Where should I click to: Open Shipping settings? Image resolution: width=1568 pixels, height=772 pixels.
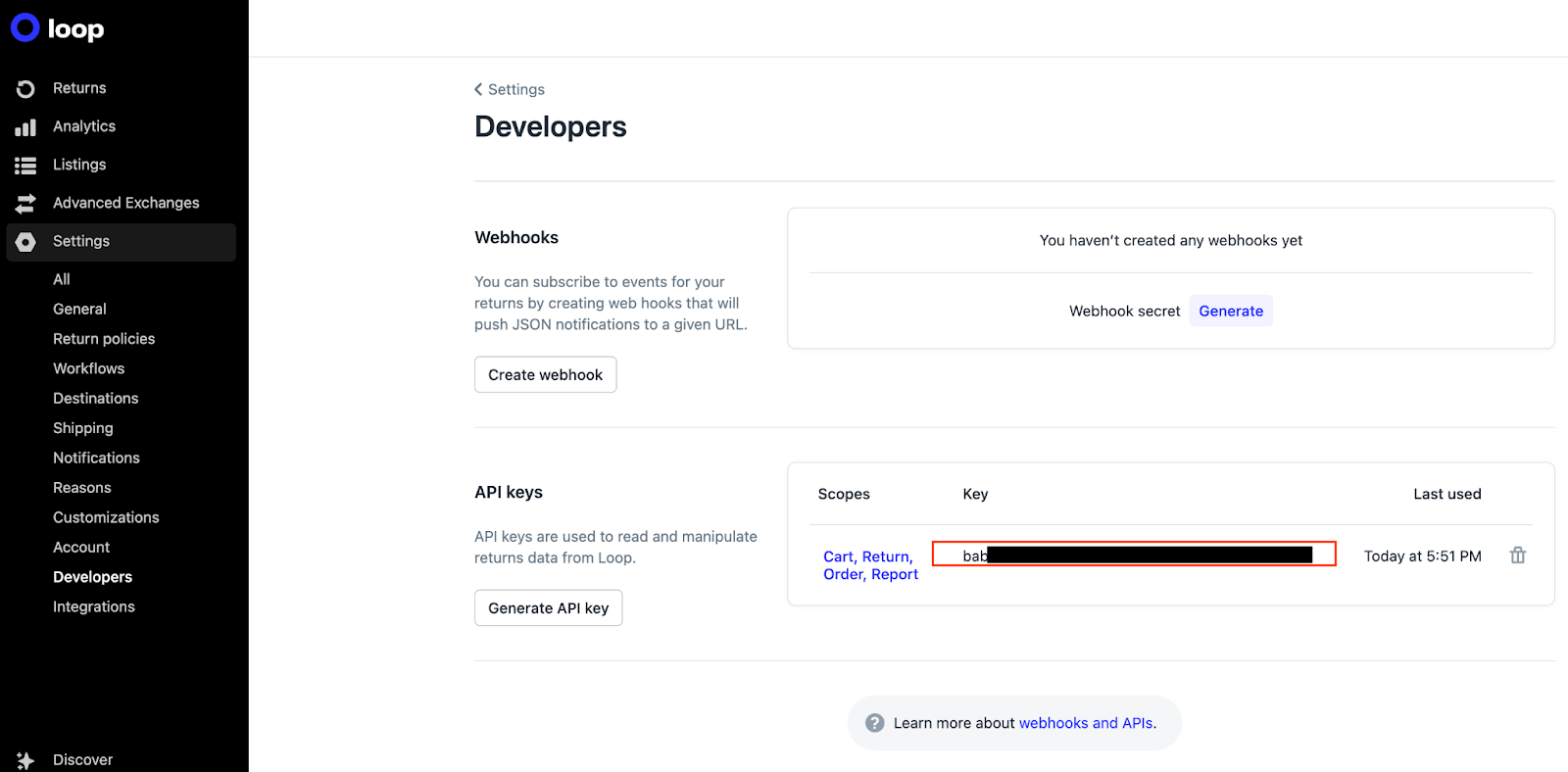pyautogui.click(x=83, y=428)
